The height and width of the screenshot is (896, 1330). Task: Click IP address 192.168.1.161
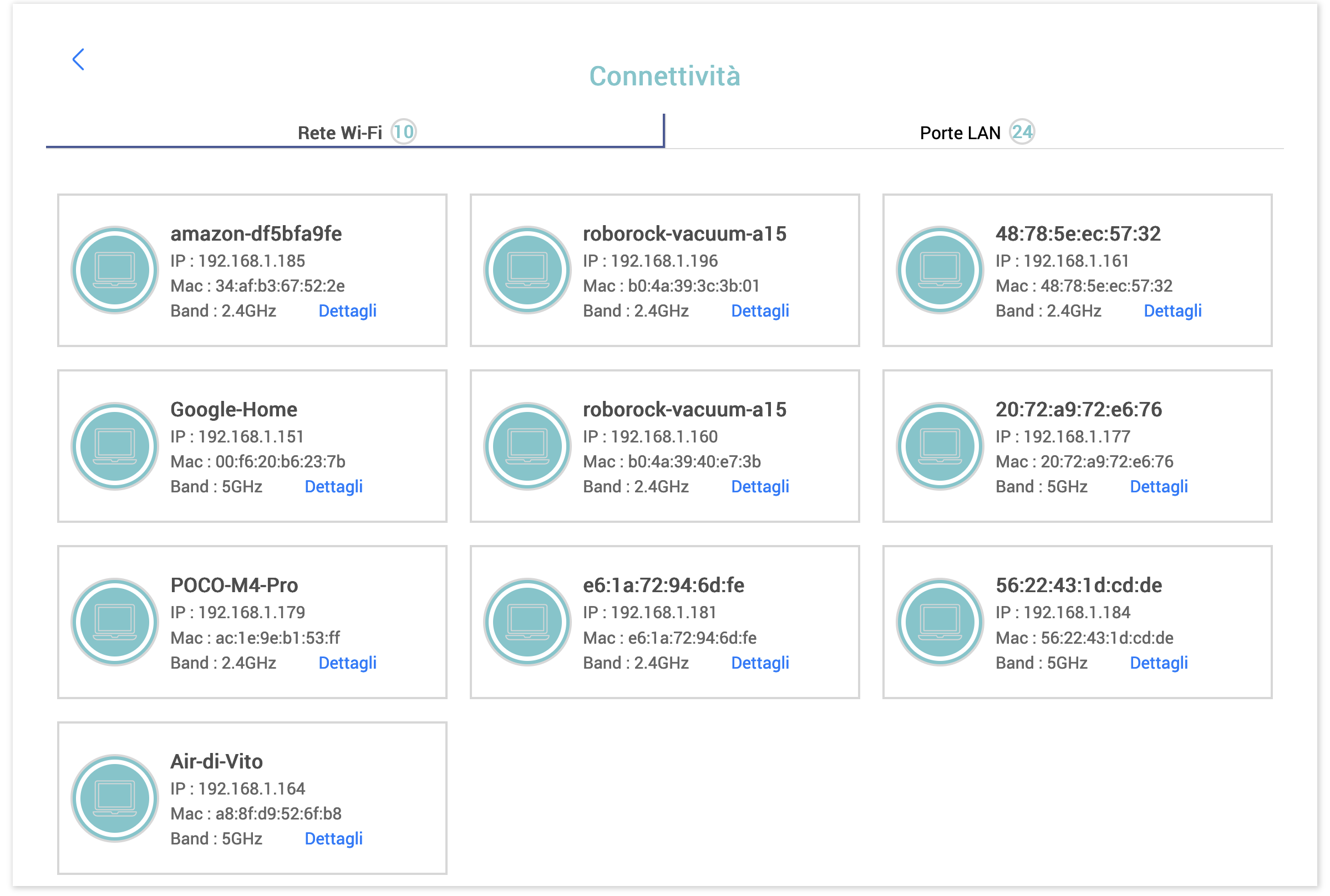click(x=1076, y=261)
